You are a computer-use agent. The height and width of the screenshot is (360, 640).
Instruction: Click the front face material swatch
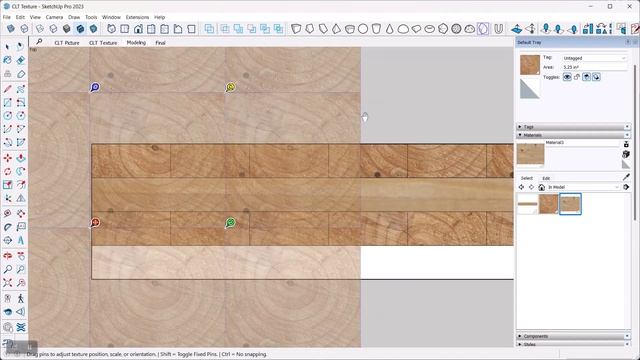coord(530,65)
